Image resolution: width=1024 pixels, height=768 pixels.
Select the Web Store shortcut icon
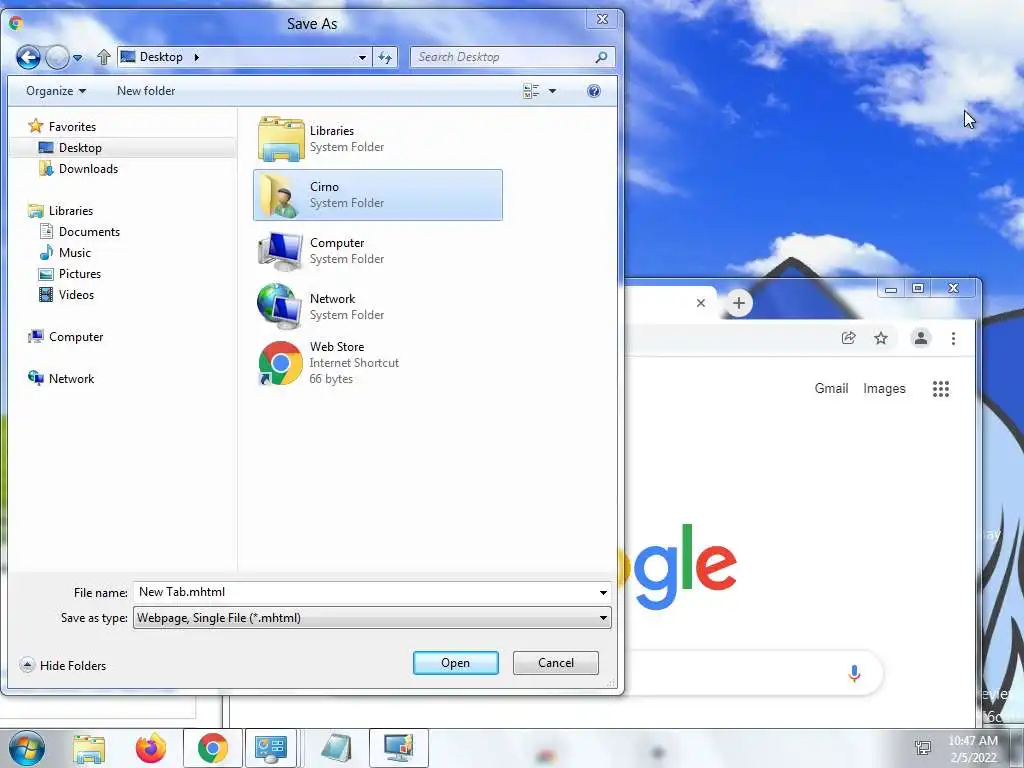pos(281,363)
